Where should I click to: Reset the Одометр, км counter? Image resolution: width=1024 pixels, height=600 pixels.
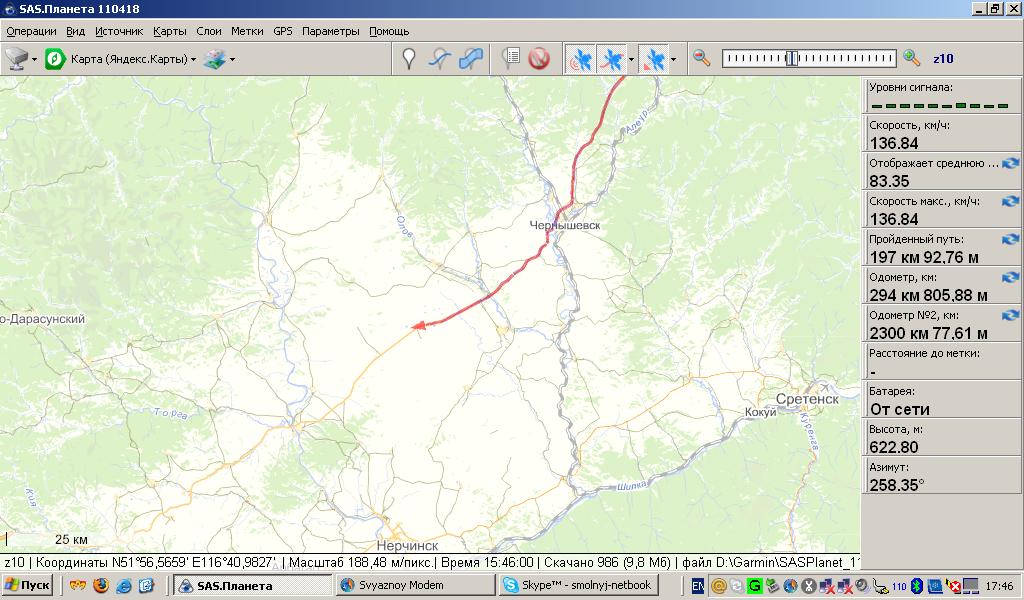click(x=1010, y=277)
